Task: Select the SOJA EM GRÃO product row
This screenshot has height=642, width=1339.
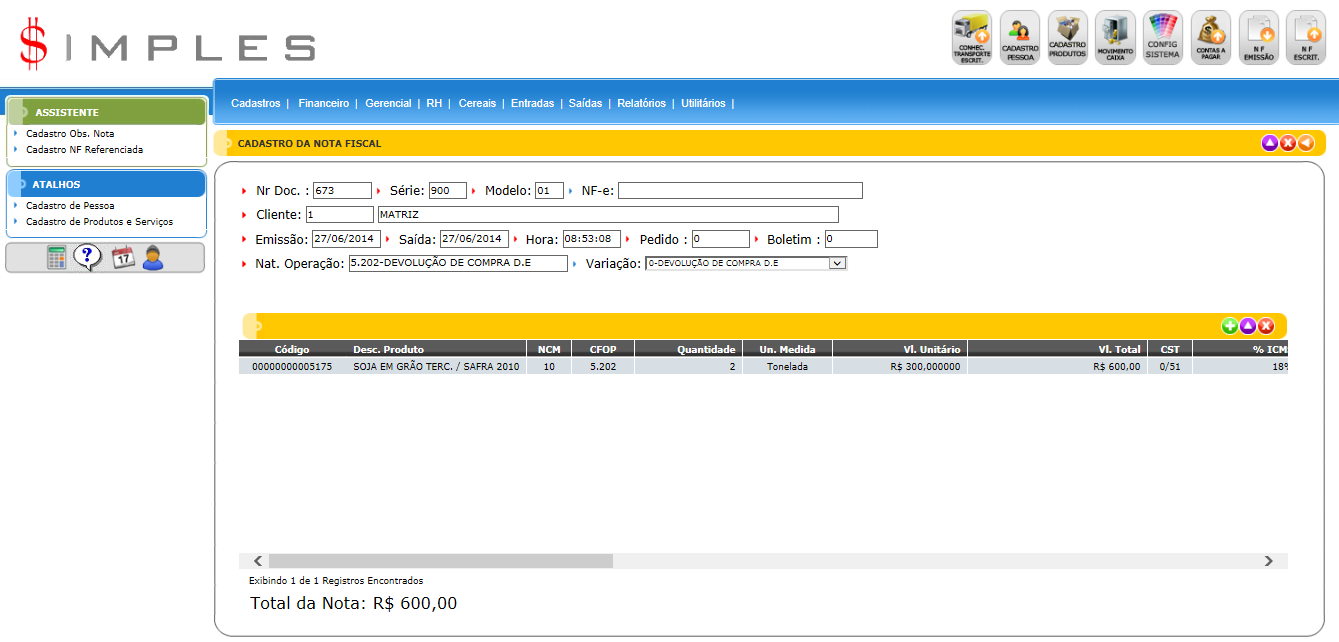Action: point(437,367)
